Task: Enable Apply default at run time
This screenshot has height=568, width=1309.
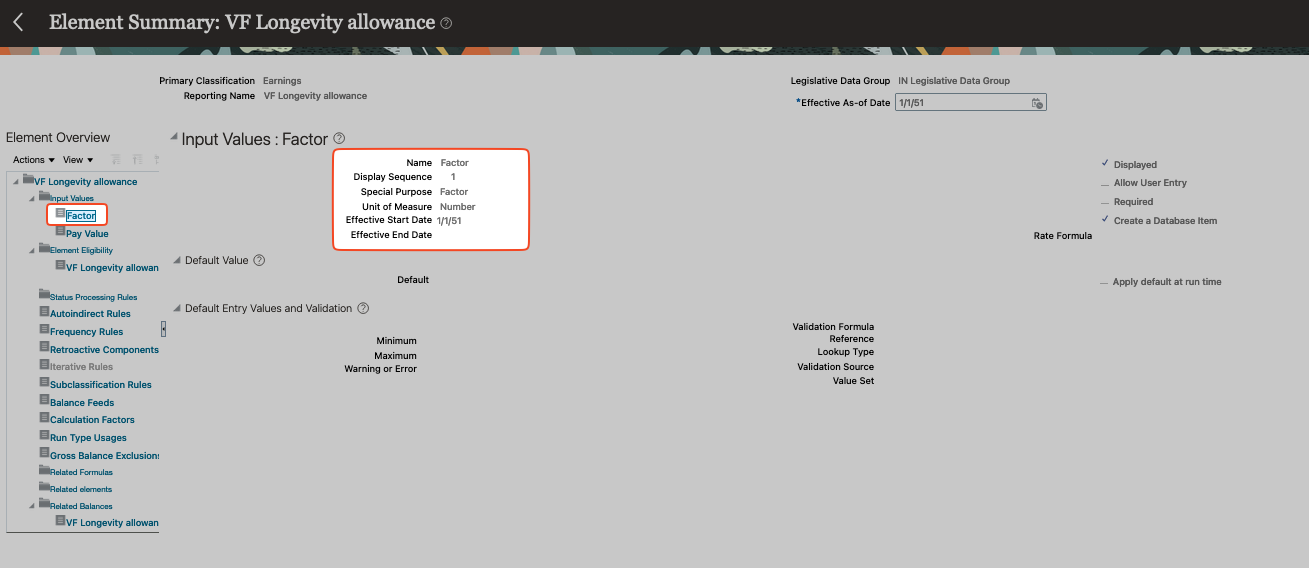Action: click(x=1105, y=282)
